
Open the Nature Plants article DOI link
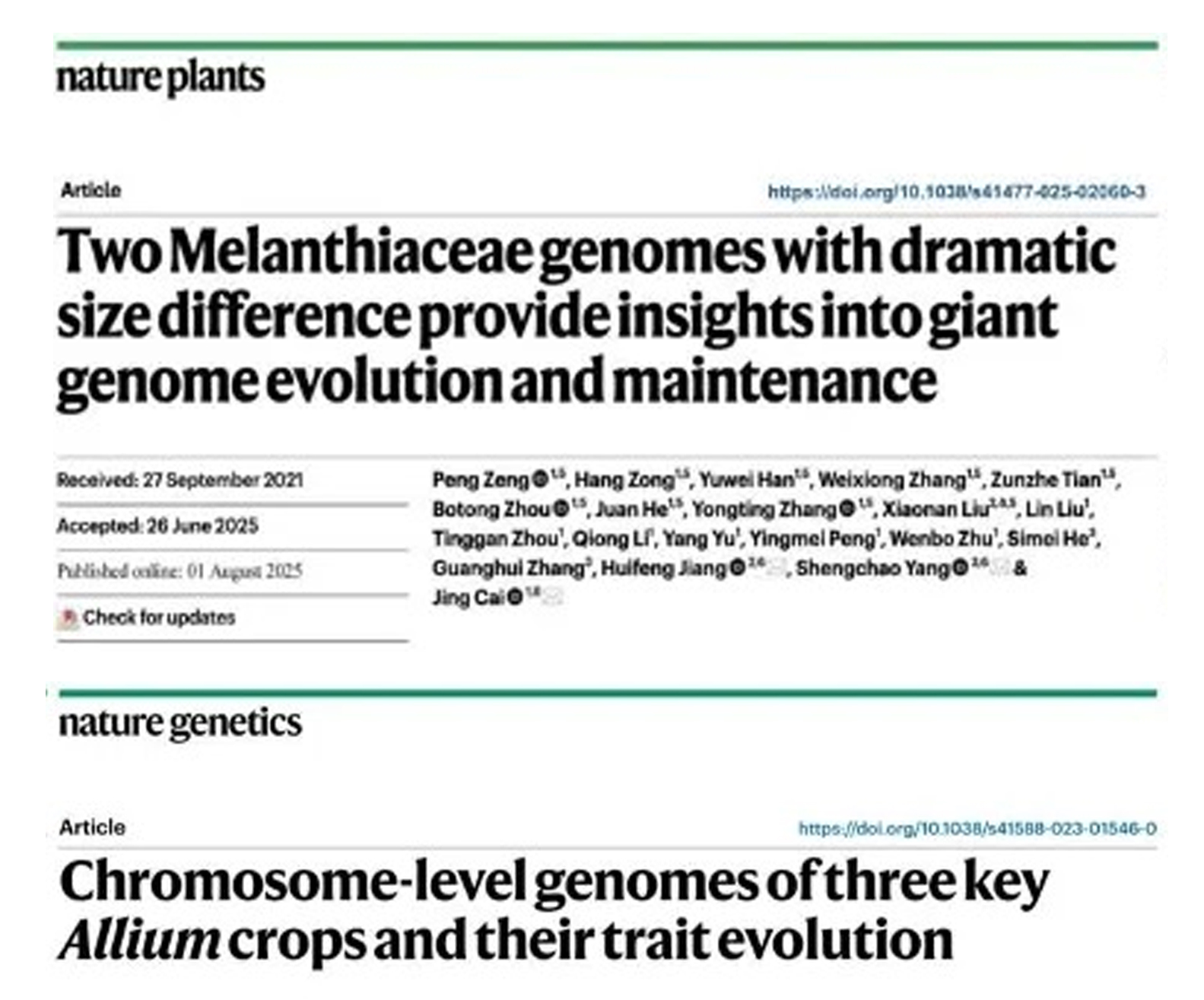tap(956, 191)
